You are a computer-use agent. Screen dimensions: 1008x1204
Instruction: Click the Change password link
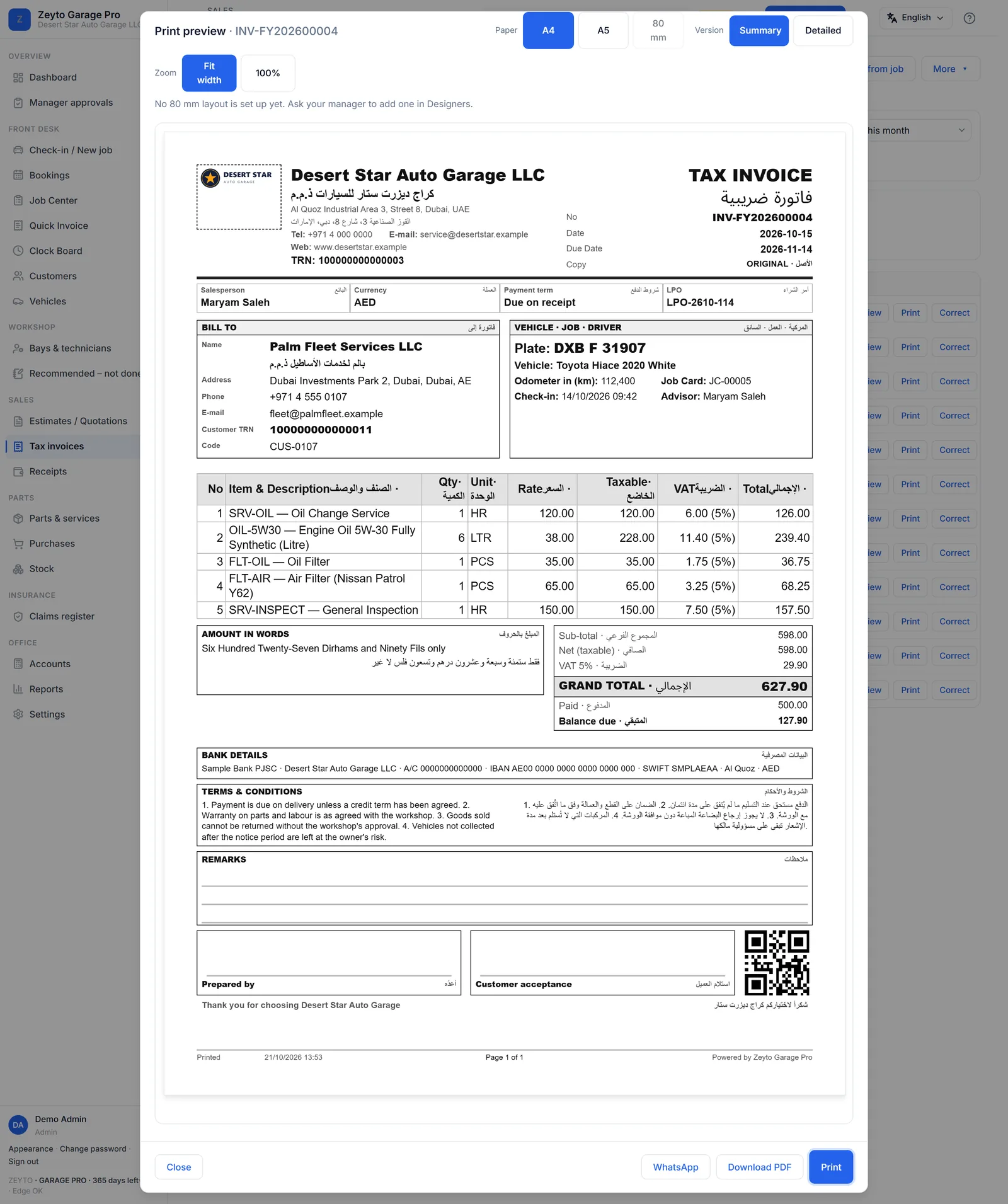coord(93,1149)
